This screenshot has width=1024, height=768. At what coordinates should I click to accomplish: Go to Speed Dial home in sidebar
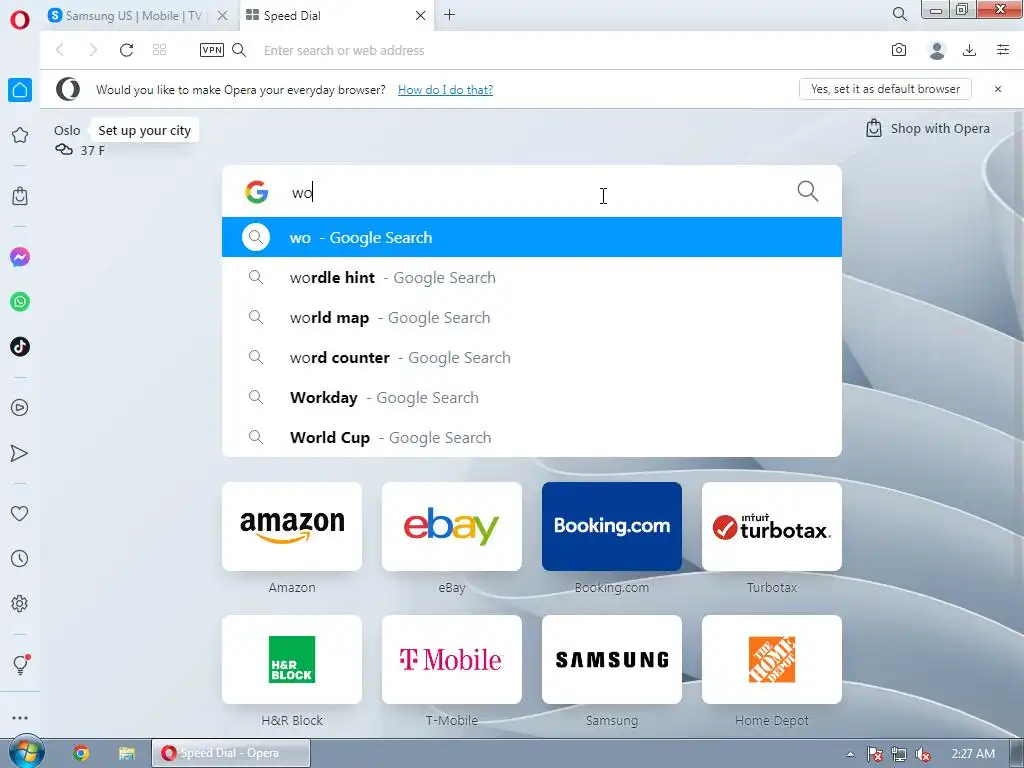[20, 89]
